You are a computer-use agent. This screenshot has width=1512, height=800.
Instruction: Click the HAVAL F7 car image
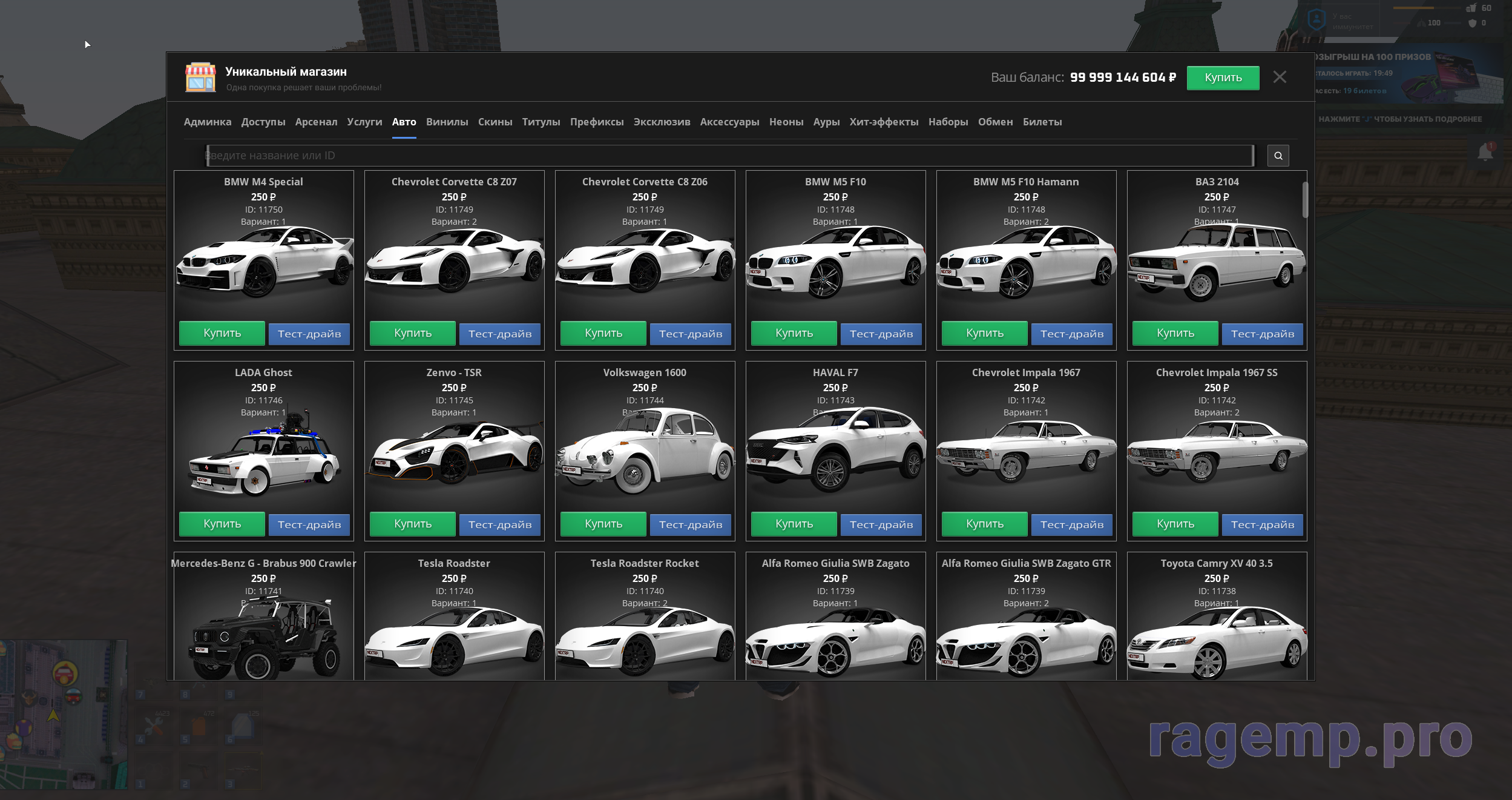836,449
